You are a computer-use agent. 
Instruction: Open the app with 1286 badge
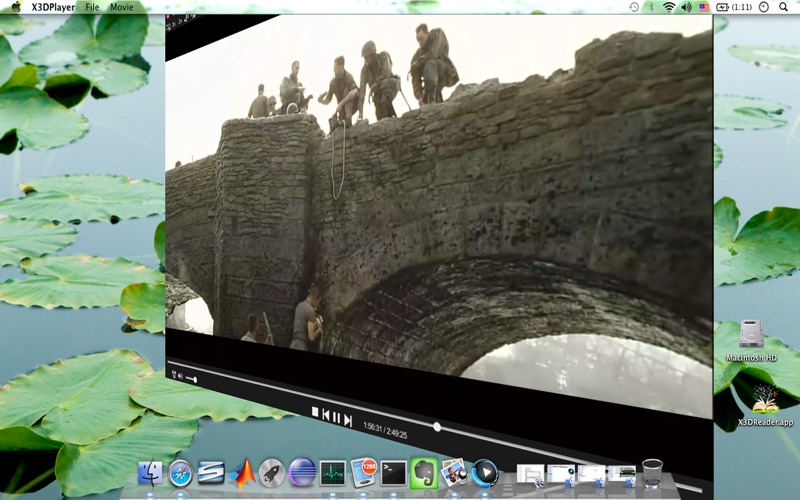pyautogui.click(x=363, y=472)
